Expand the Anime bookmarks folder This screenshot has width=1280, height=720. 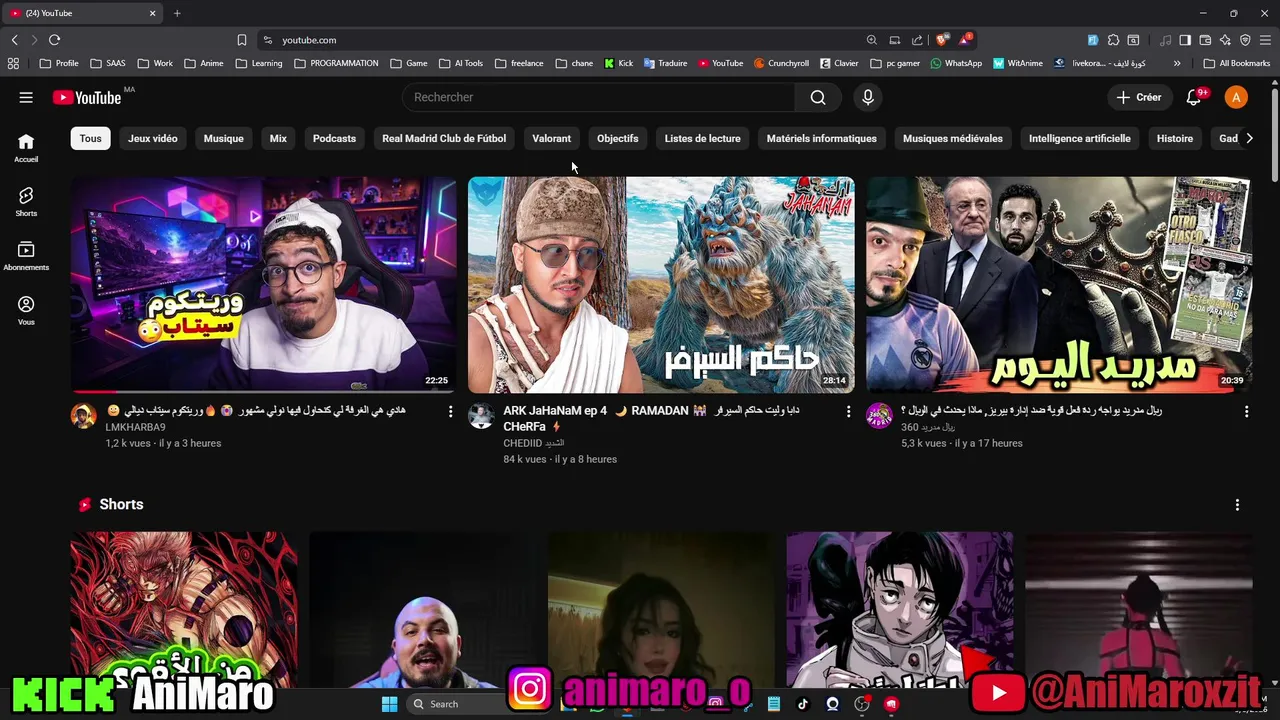pyautogui.click(x=203, y=63)
